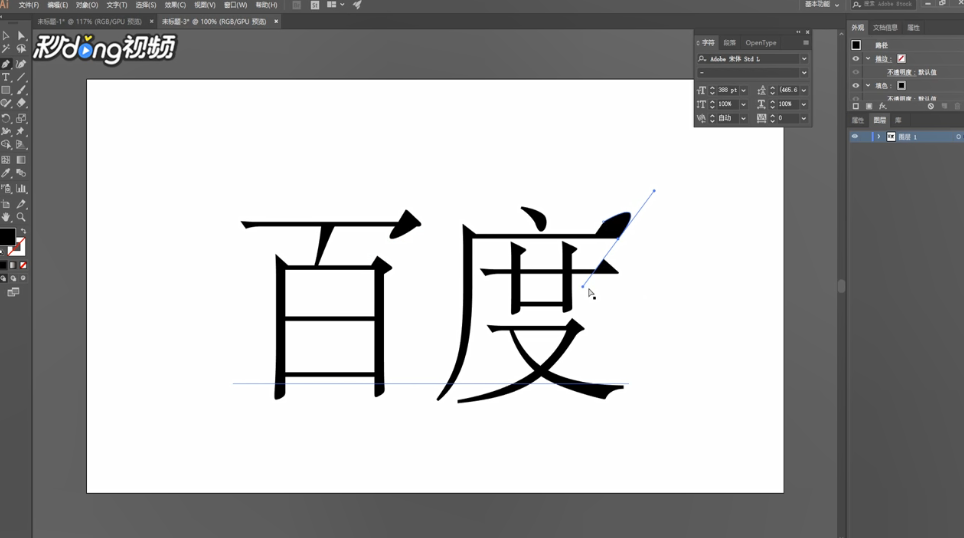Clear appearance button in Appearance panel
This screenshot has height=538, width=964.
(x=931, y=106)
